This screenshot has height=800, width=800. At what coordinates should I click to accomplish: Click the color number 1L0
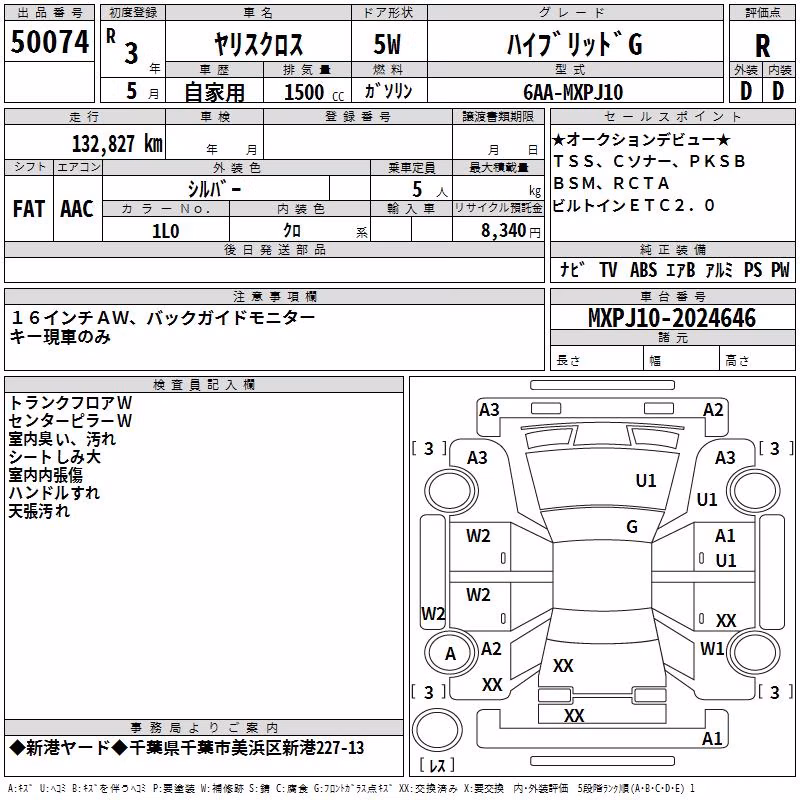(166, 231)
